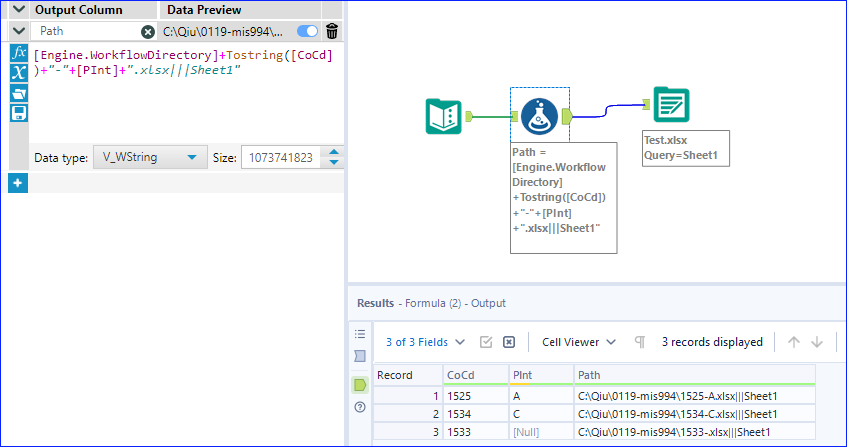847x447 pixels.
Task: Increase the Size value with up stepper
Action: 334,152
